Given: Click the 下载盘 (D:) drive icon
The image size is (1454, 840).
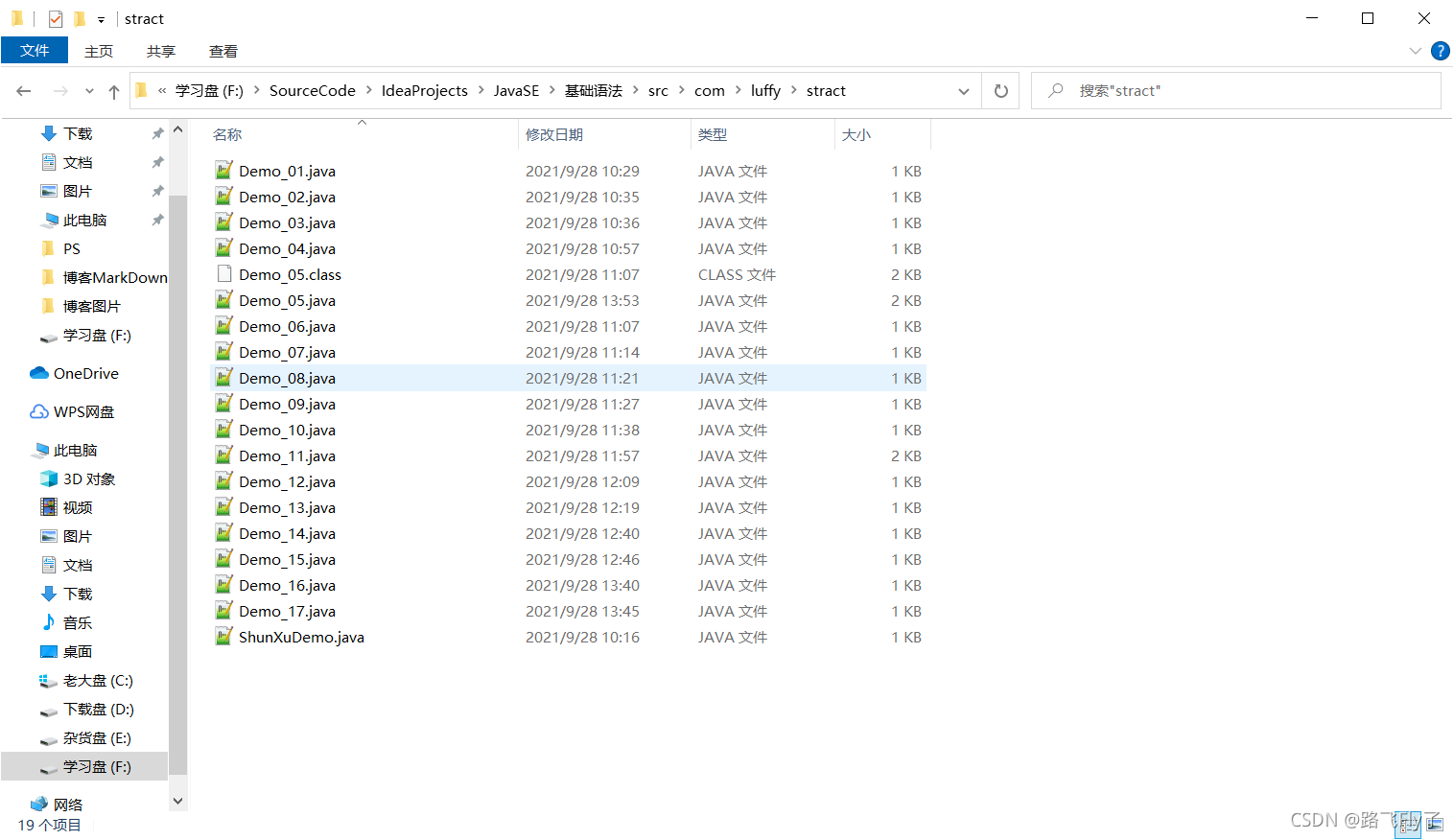Looking at the screenshot, I should point(49,711).
